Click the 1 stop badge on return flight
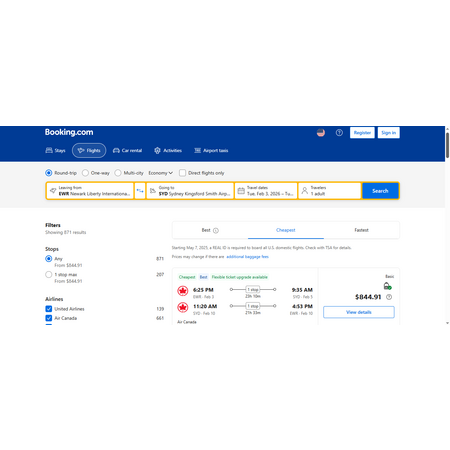450x450 pixels. click(x=253, y=306)
